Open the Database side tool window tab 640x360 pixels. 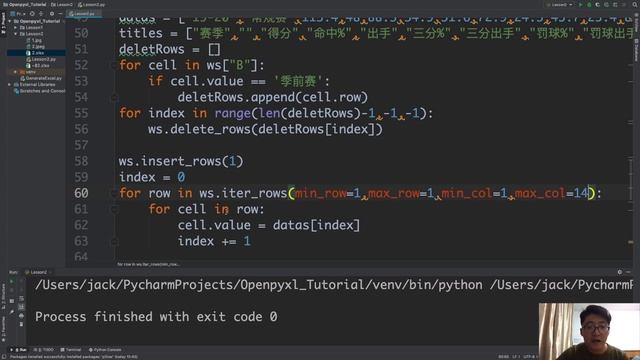click(x=636, y=50)
